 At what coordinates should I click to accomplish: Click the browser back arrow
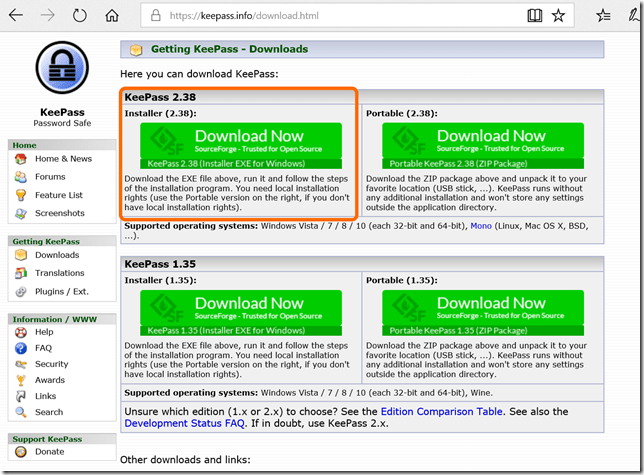point(15,16)
